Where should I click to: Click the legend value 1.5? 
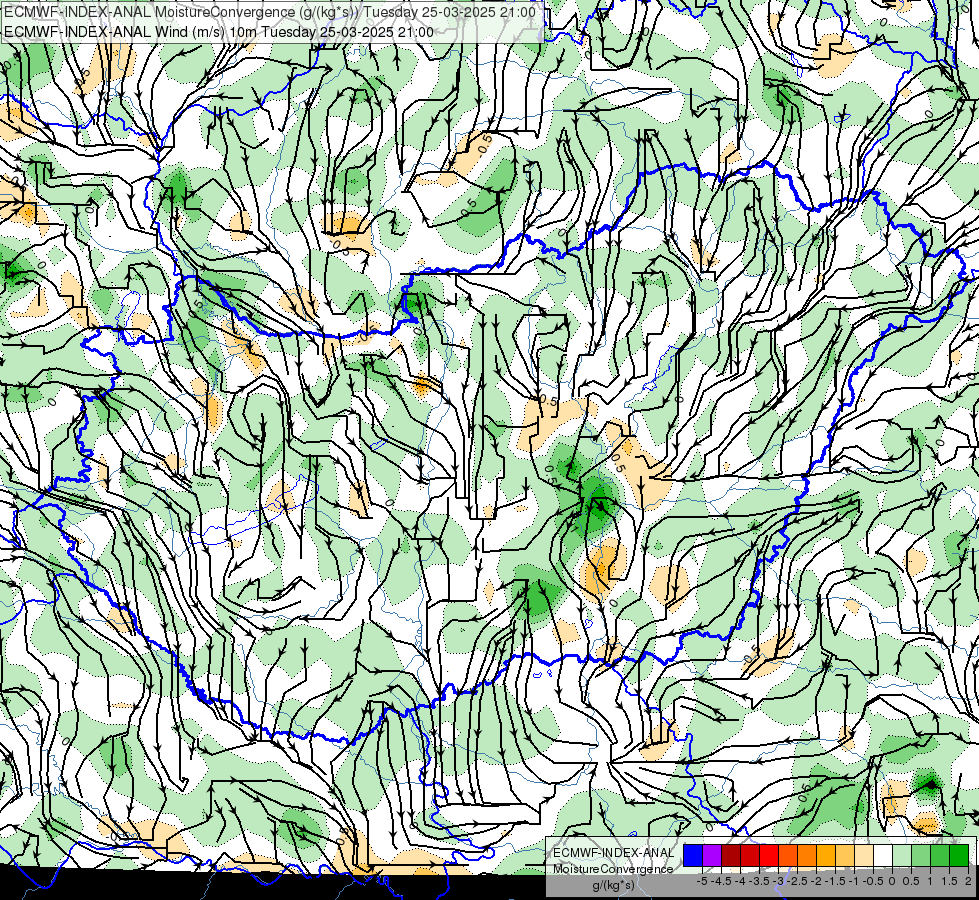949,881
